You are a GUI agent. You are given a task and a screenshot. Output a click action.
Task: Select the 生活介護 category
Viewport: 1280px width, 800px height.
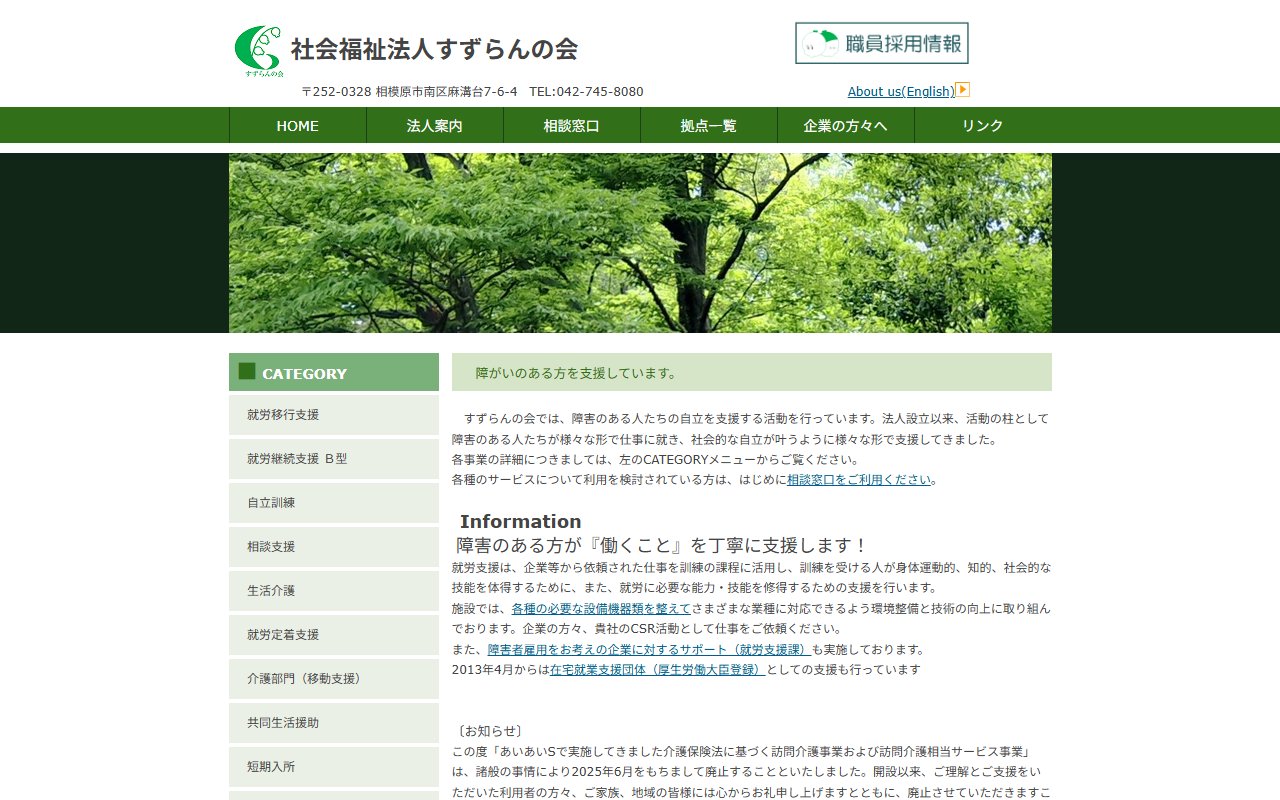coord(334,590)
